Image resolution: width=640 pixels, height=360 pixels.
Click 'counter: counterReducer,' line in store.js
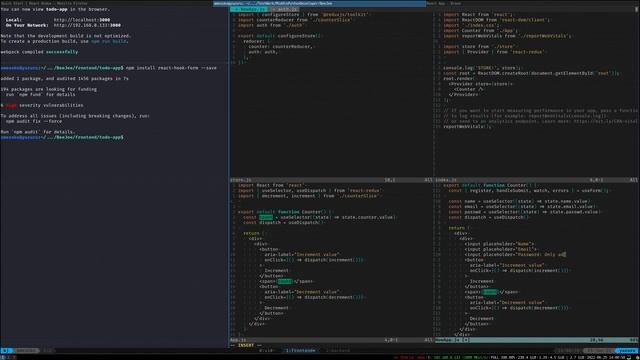point(280,47)
